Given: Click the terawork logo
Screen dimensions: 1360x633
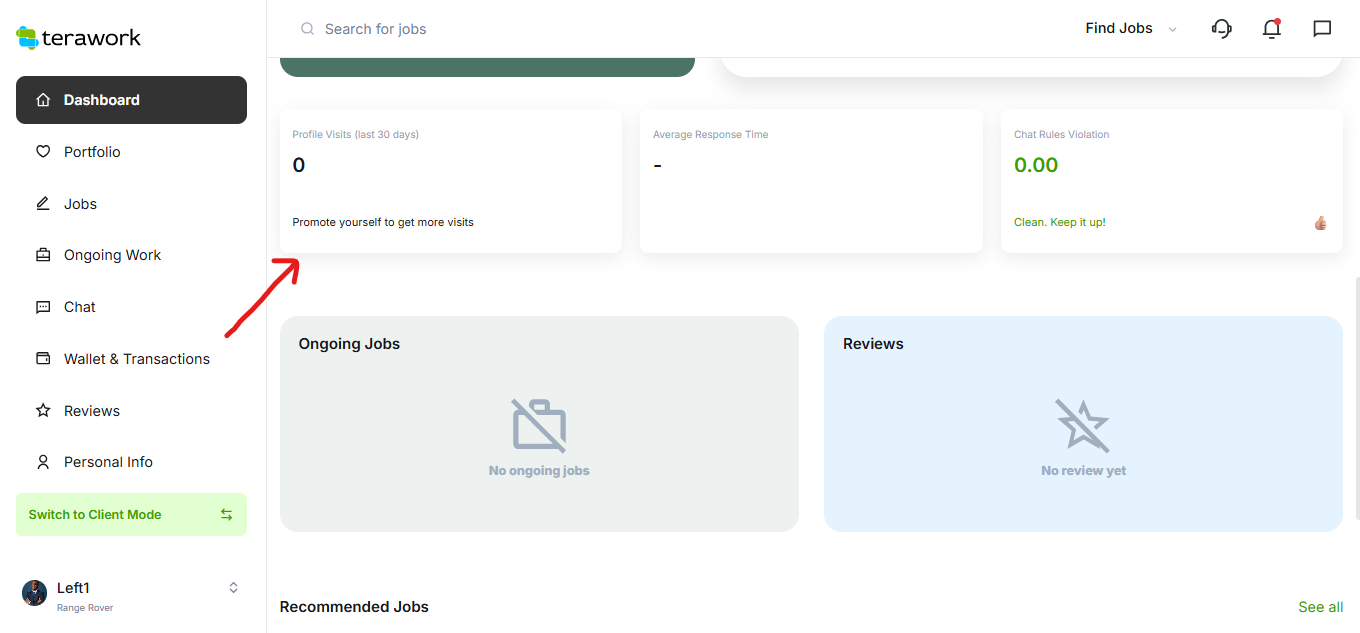Looking at the screenshot, I should pyautogui.click(x=79, y=38).
